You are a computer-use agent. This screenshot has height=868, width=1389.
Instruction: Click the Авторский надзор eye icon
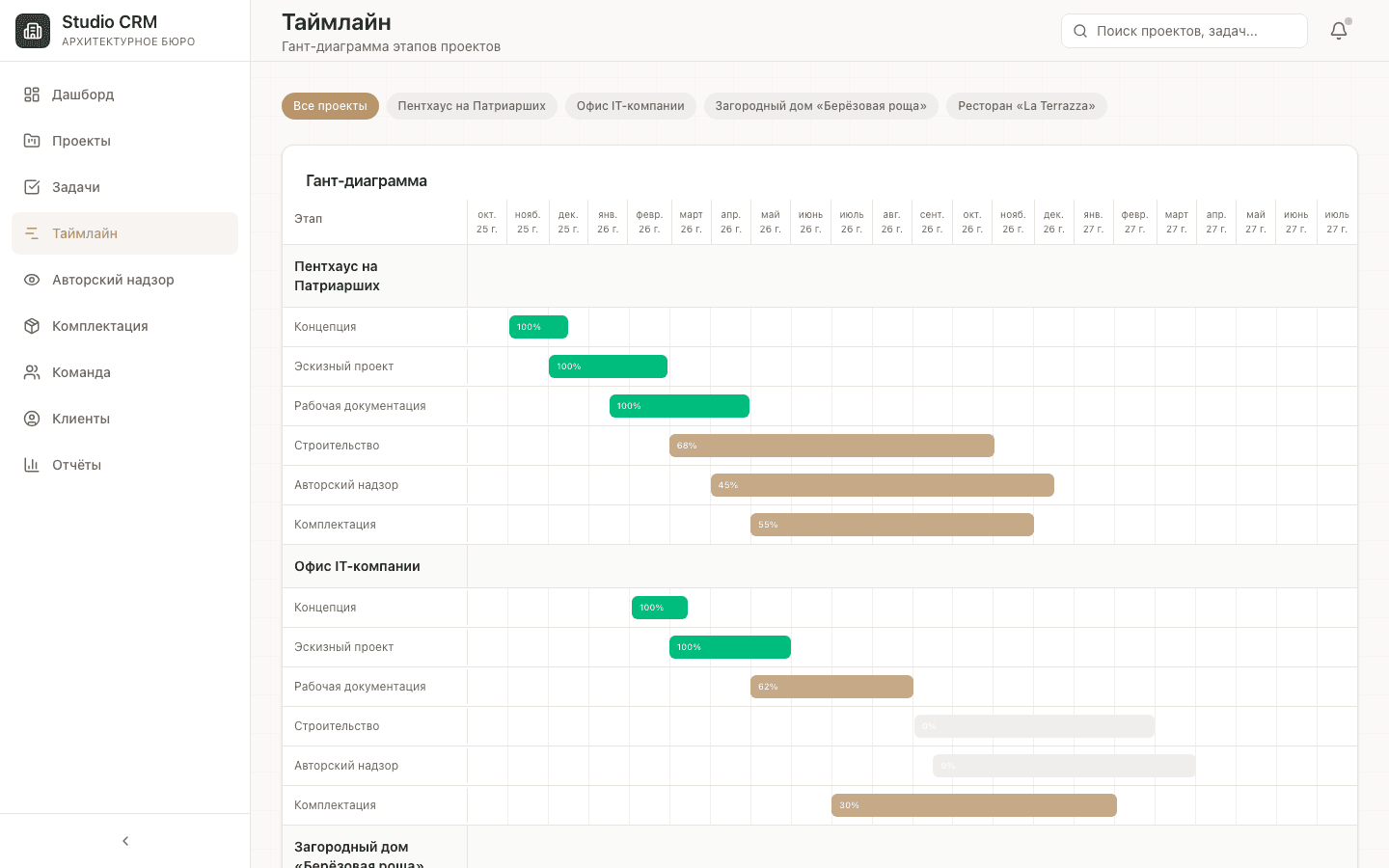pyautogui.click(x=32, y=280)
